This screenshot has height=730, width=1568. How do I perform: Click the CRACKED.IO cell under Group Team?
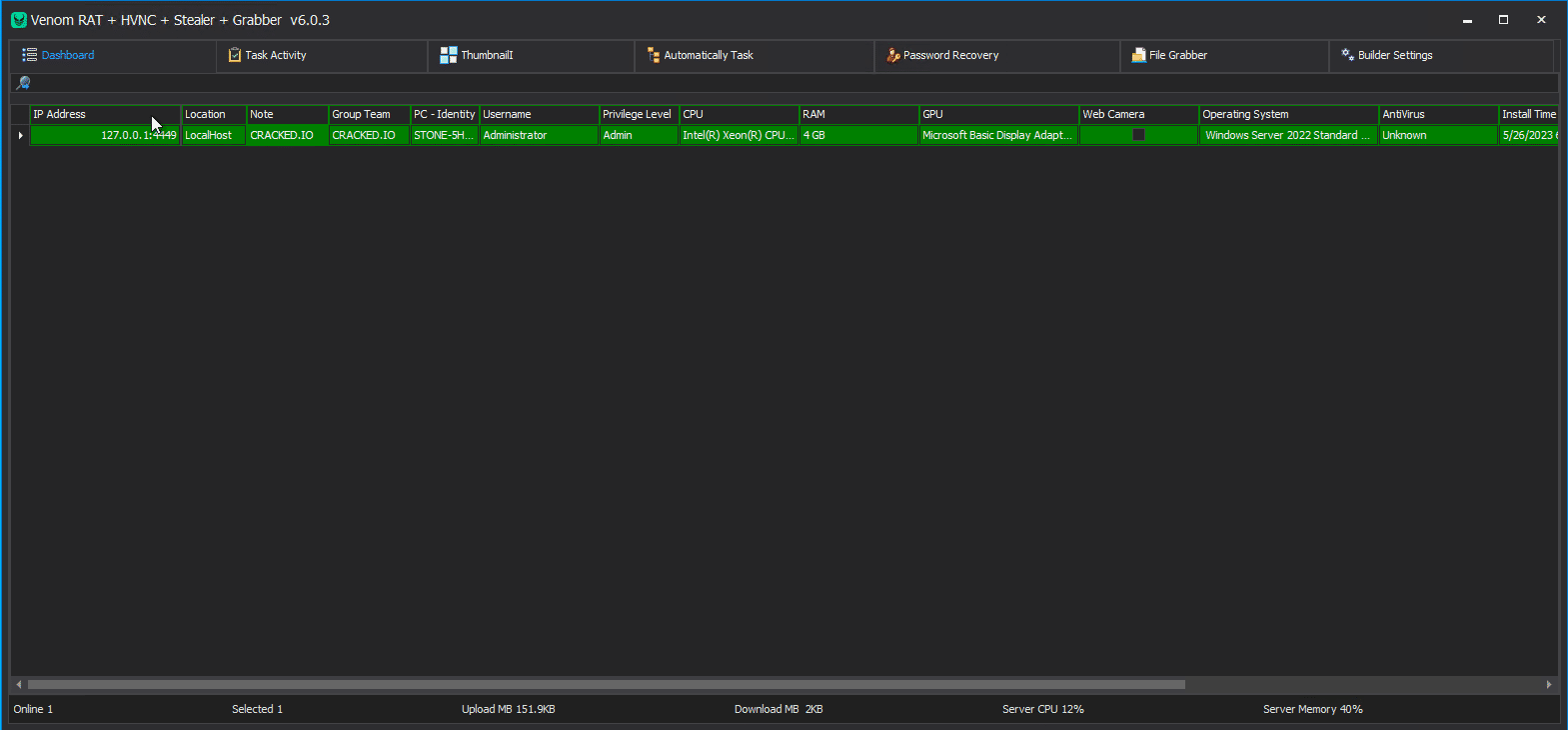[369, 135]
